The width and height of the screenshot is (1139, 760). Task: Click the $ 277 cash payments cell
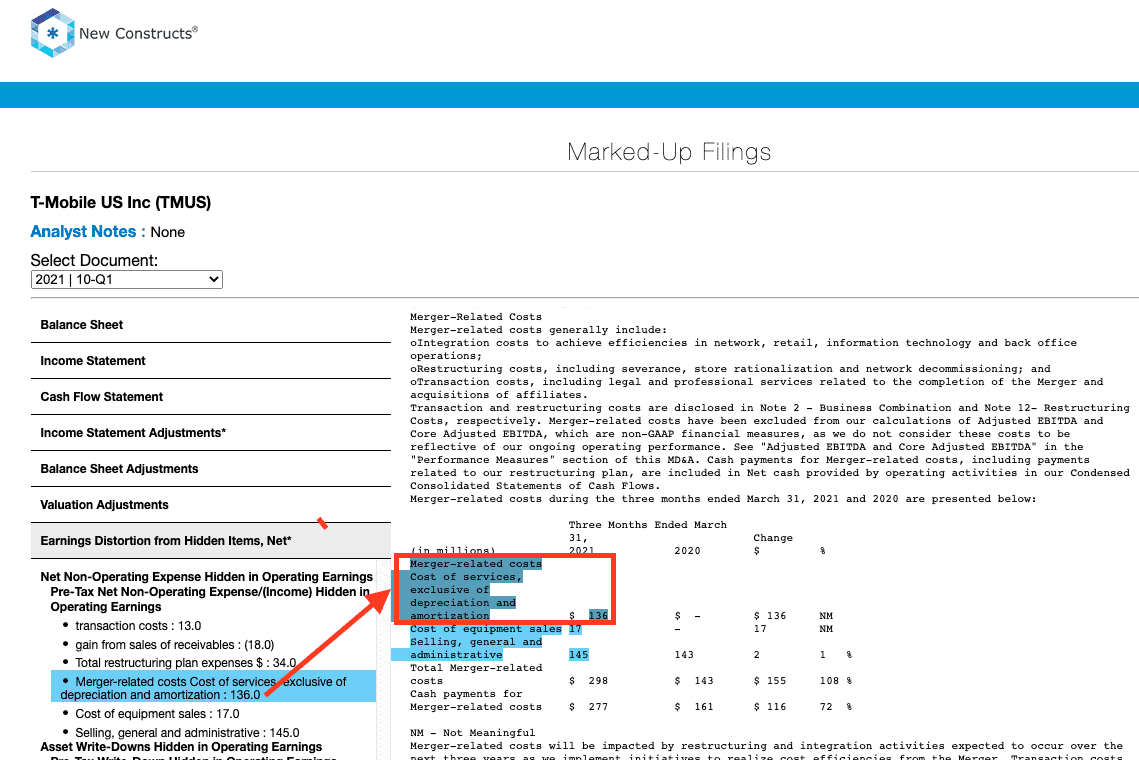click(x=589, y=707)
